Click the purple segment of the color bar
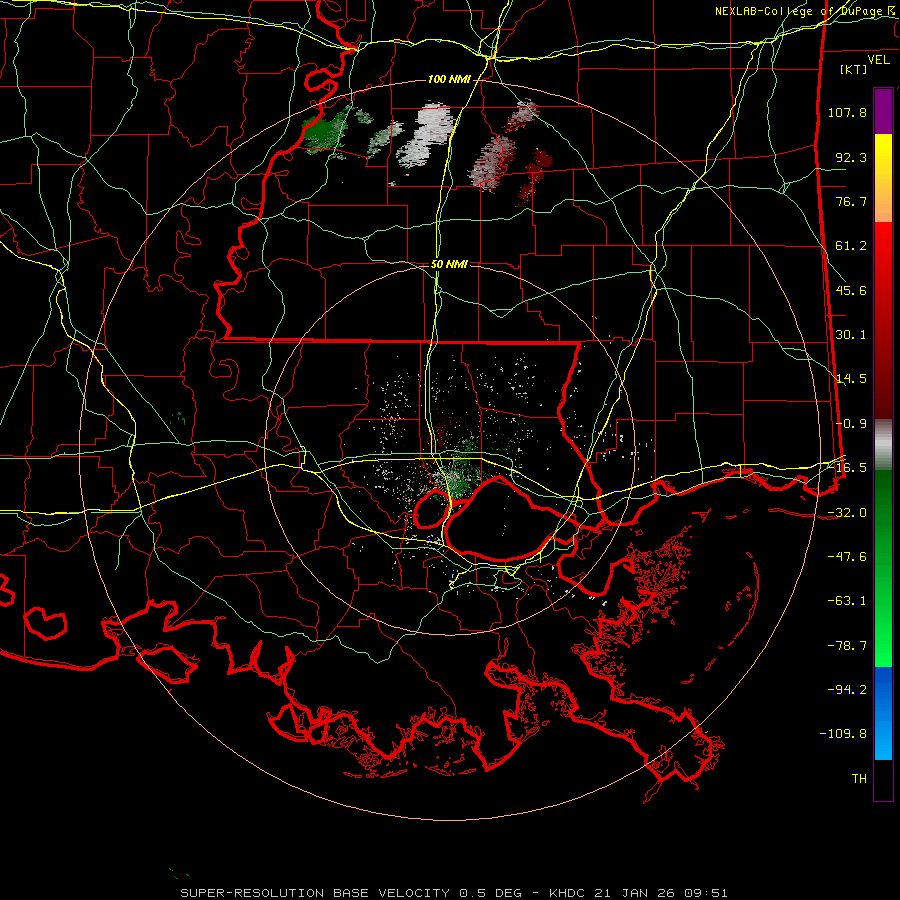 883,111
